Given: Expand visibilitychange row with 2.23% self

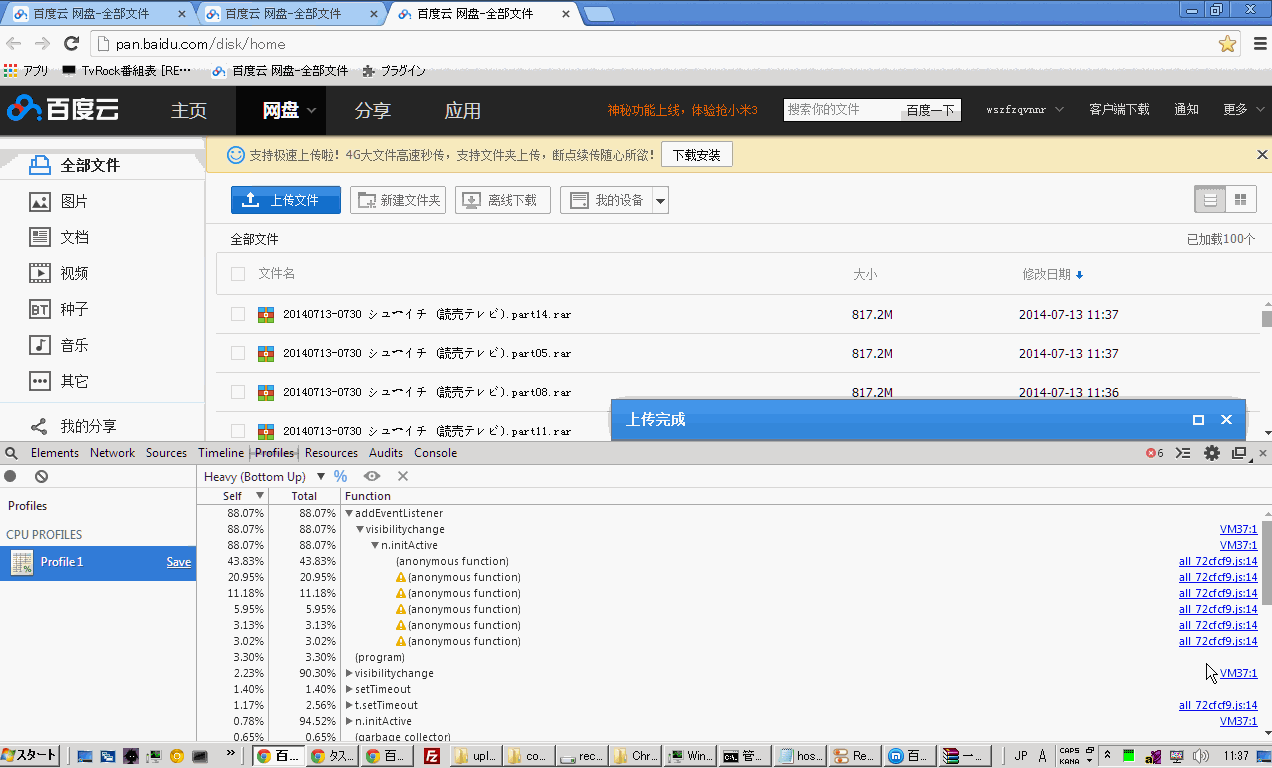Looking at the screenshot, I should [349, 673].
